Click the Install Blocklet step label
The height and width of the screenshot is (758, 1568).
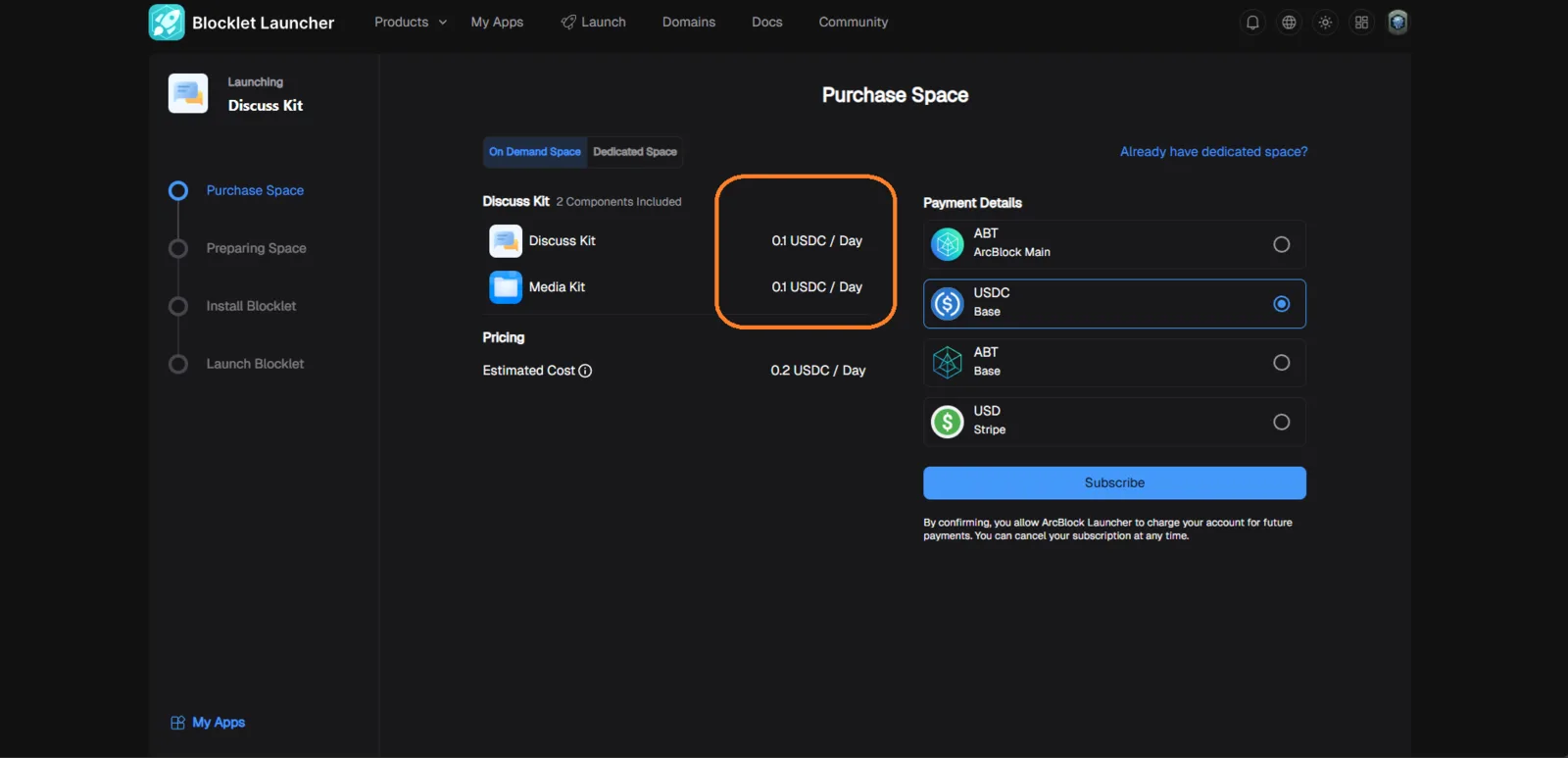pos(251,306)
